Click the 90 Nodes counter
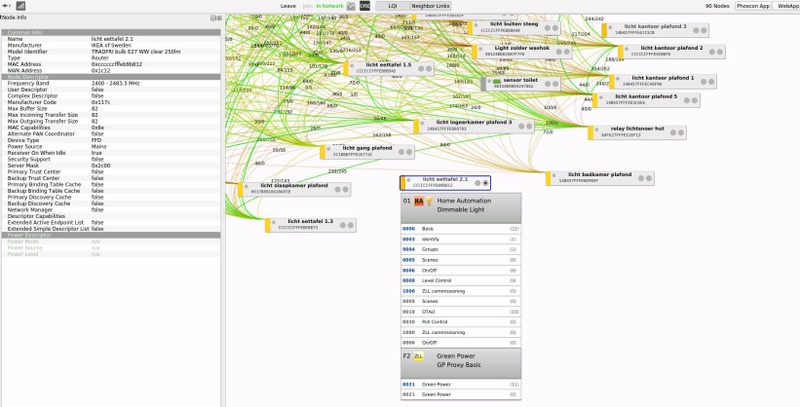 (x=719, y=6)
